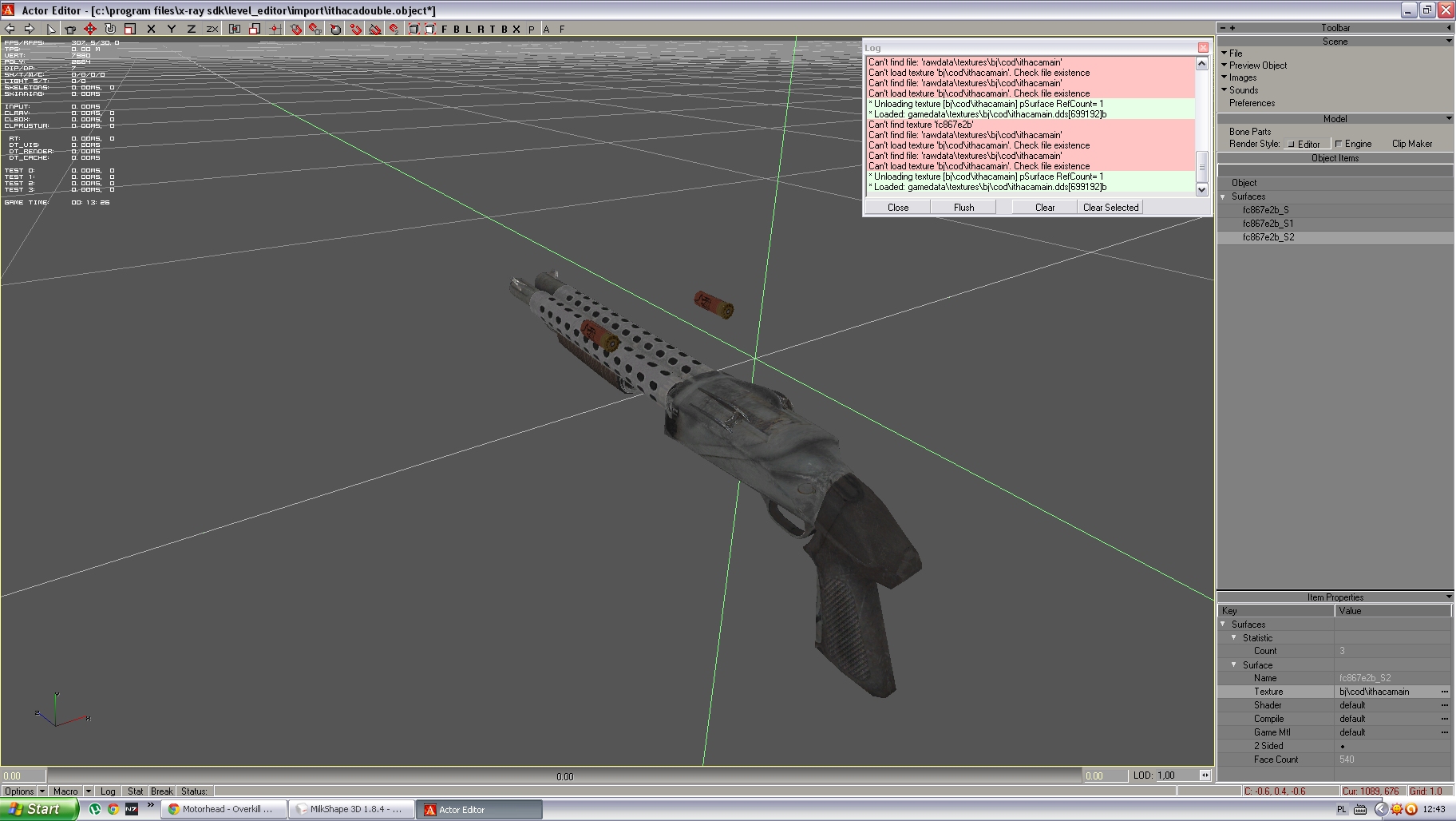Select the Scale tool icon
Viewport: 1456px width, 821px height.
[x=130, y=29]
